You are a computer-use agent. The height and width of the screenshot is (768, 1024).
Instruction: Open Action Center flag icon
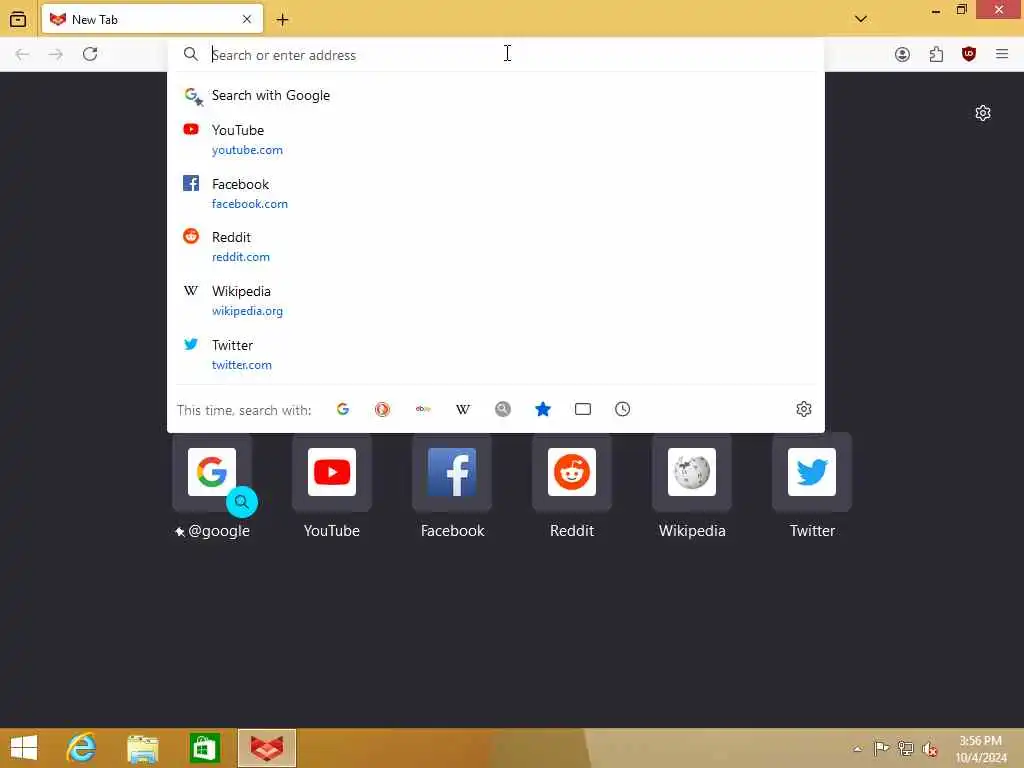coord(881,748)
